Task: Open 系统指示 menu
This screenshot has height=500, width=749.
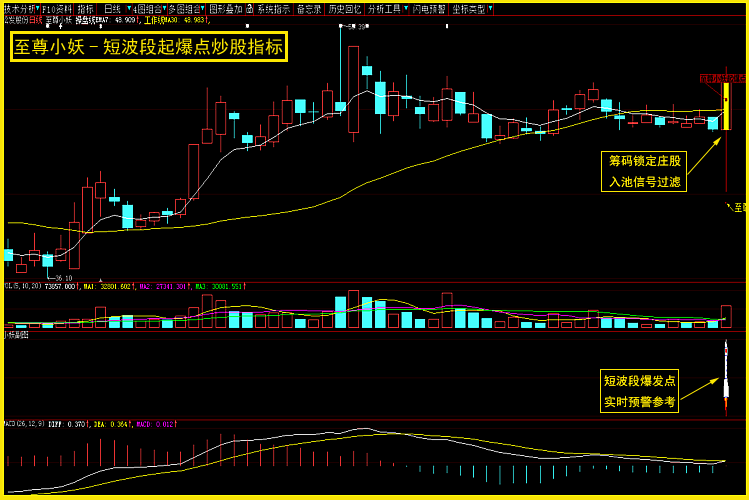Action: (273, 8)
